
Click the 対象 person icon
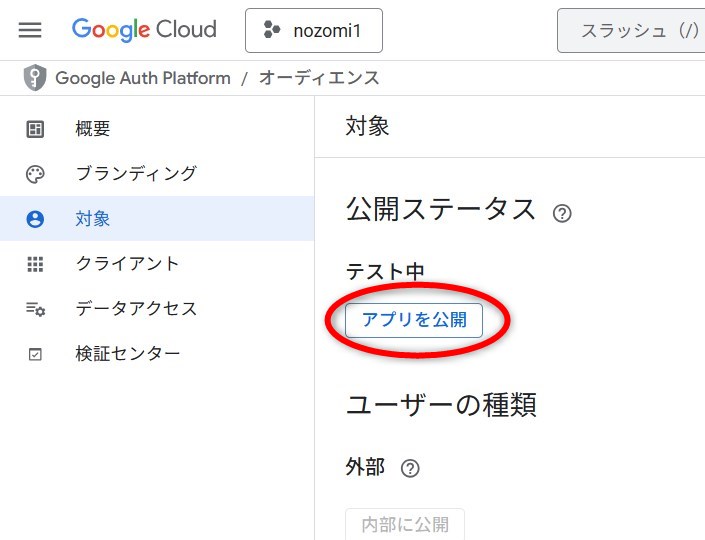coord(35,219)
